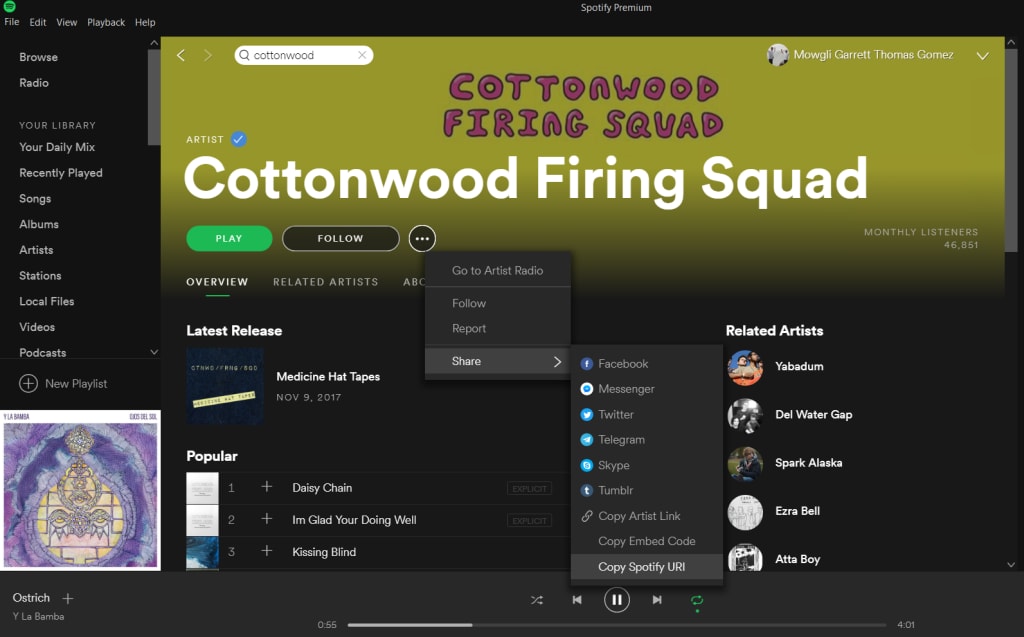The image size is (1024, 637).
Task: Share artist via Telegram
Action: (647, 440)
